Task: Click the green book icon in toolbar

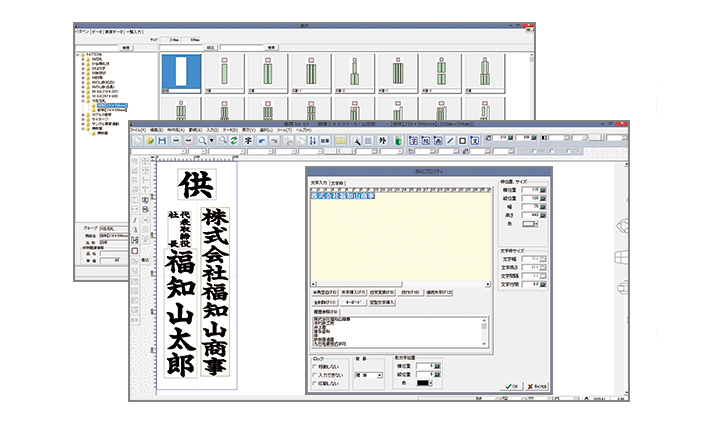Action: click(x=398, y=141)
